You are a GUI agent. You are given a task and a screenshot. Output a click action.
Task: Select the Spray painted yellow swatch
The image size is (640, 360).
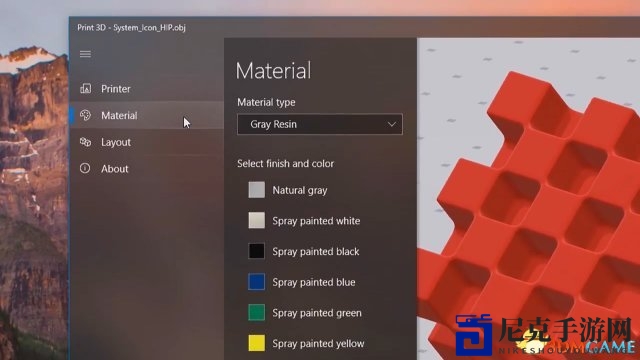256,343
